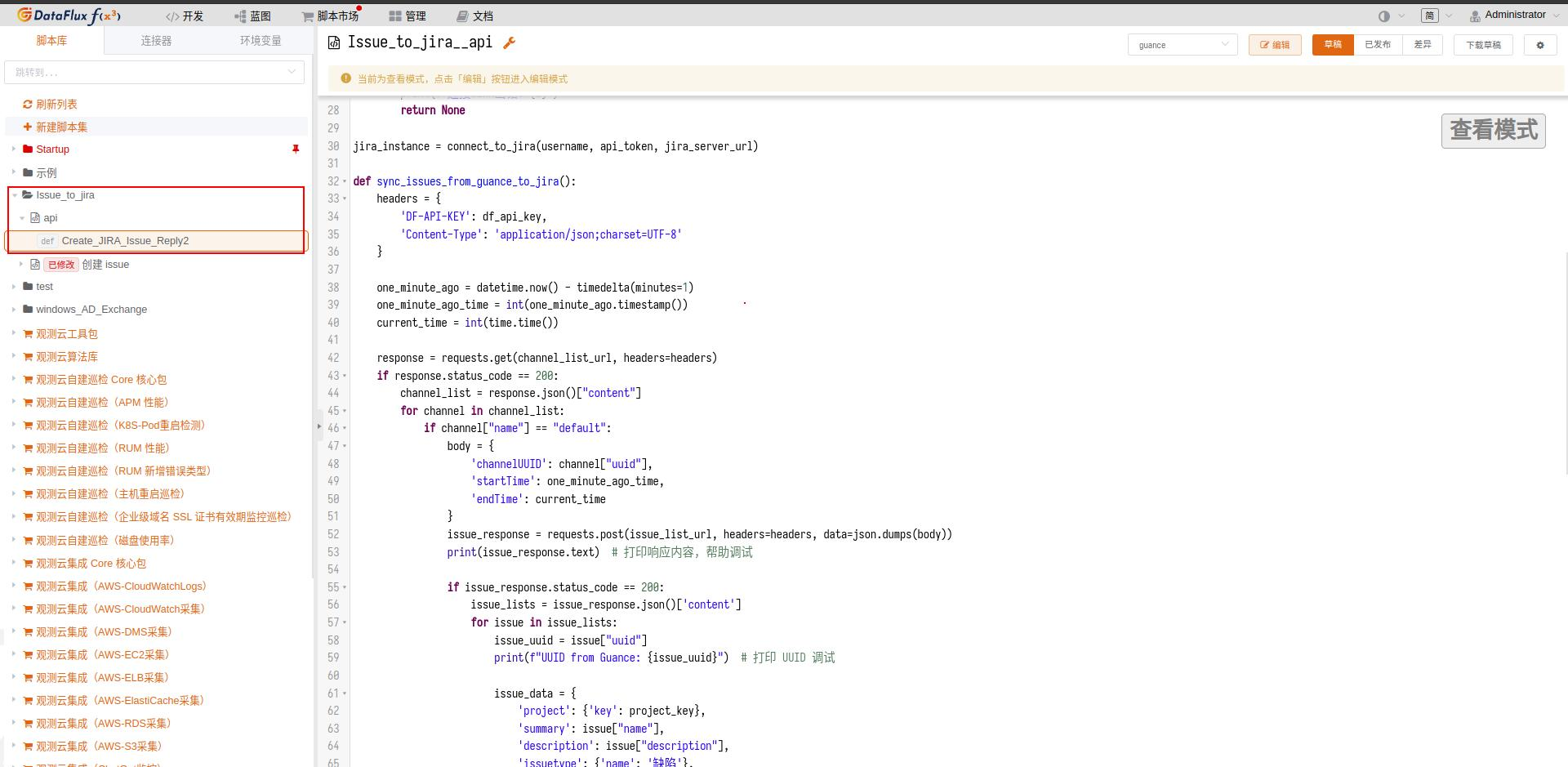Click the 下载草稿 button

tap(1483, 45)
